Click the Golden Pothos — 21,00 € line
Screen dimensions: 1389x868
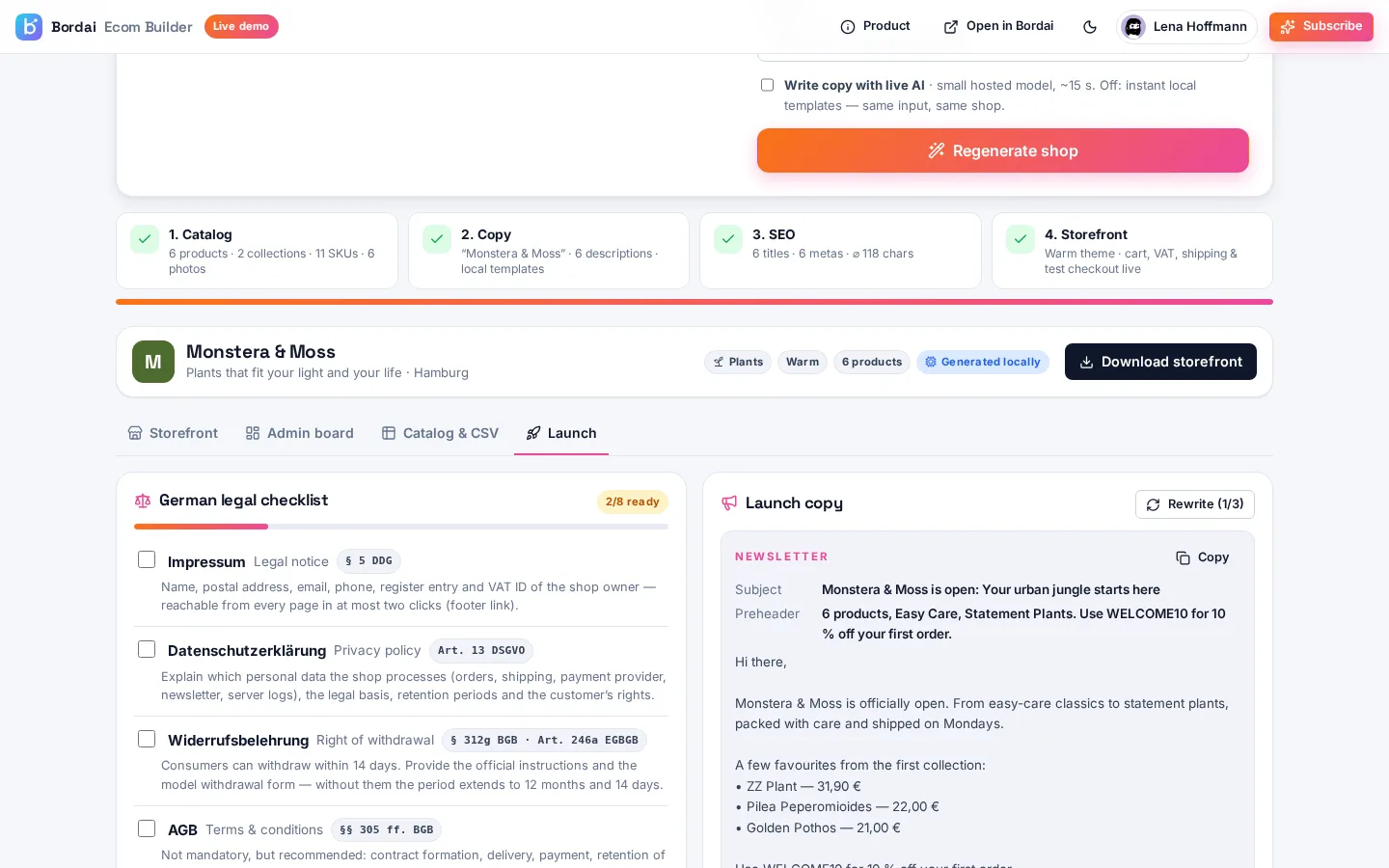click(x=818, y=827)
